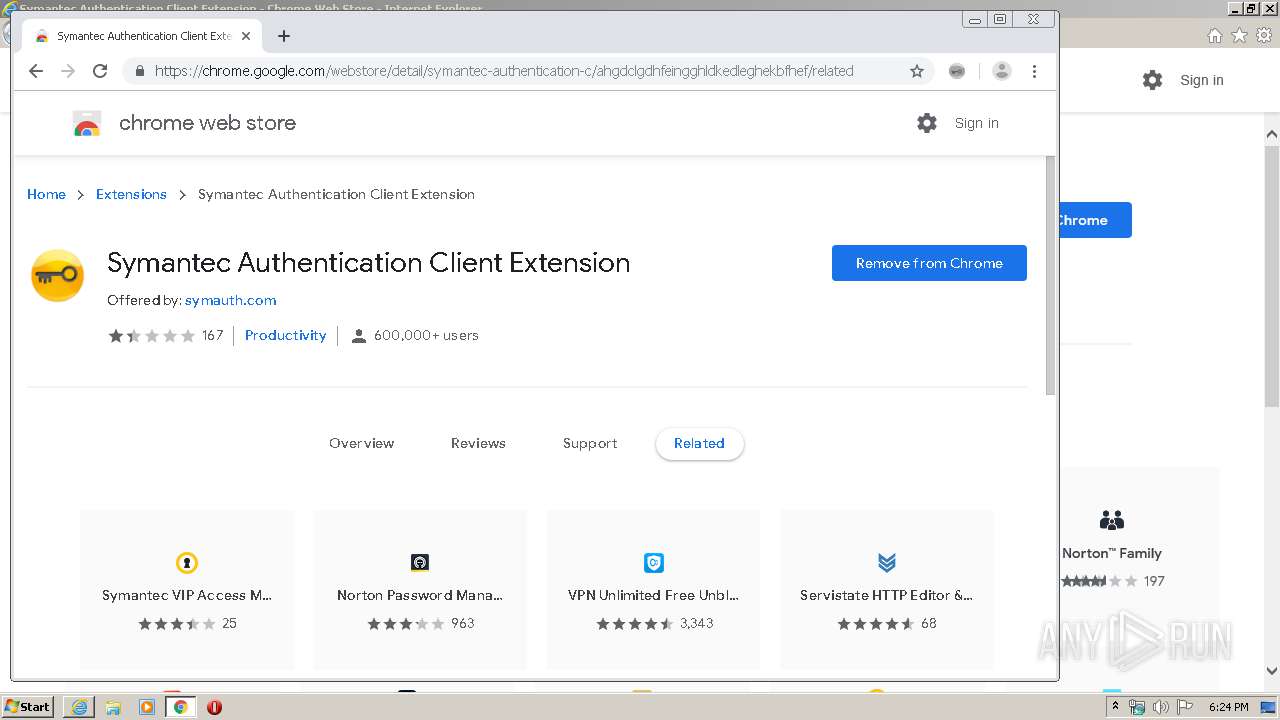Viewport: 1280px width, 720px height.
Task: Open VPN Unlimited Free related extension
Action: [654, 589]
